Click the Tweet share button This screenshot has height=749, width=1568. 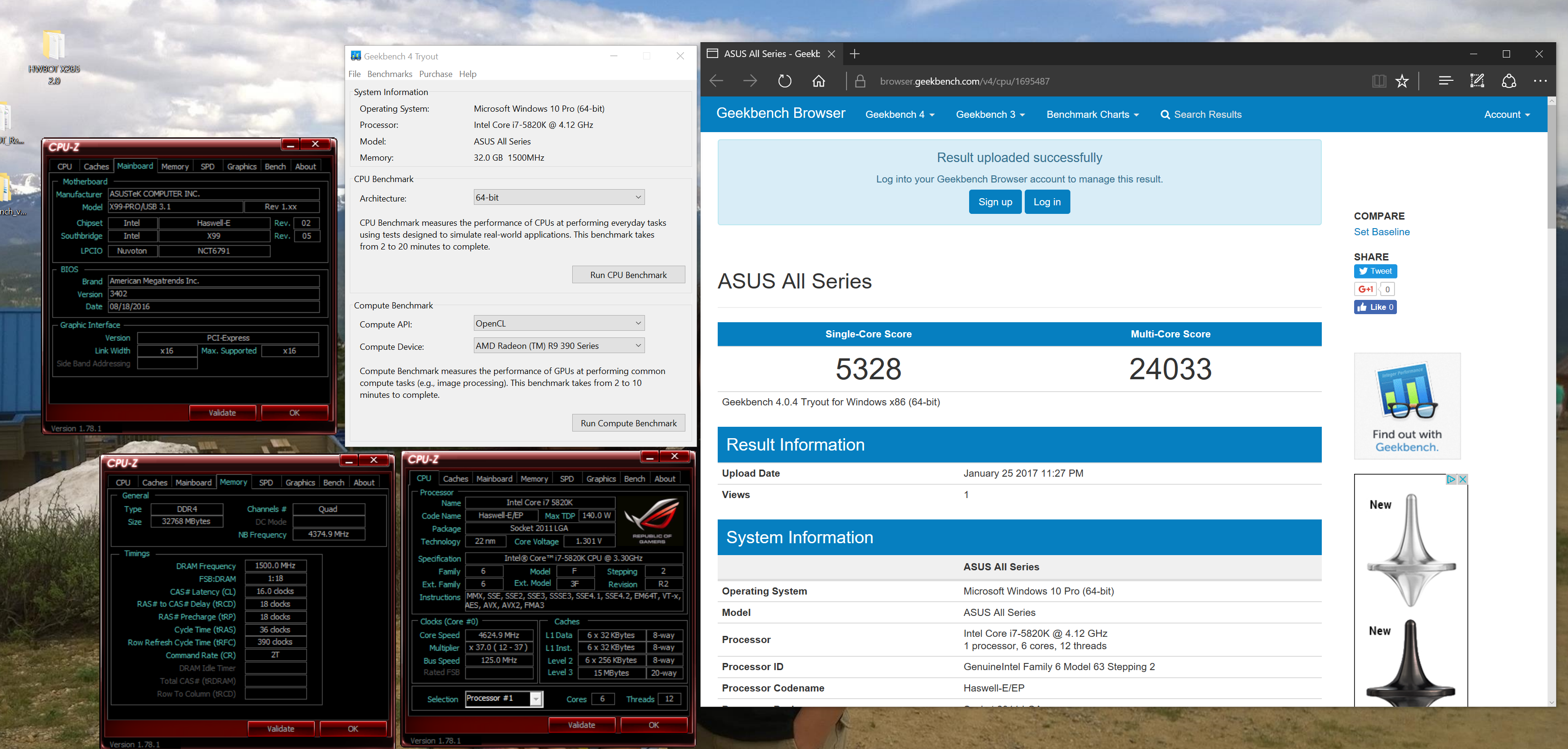1375,271
